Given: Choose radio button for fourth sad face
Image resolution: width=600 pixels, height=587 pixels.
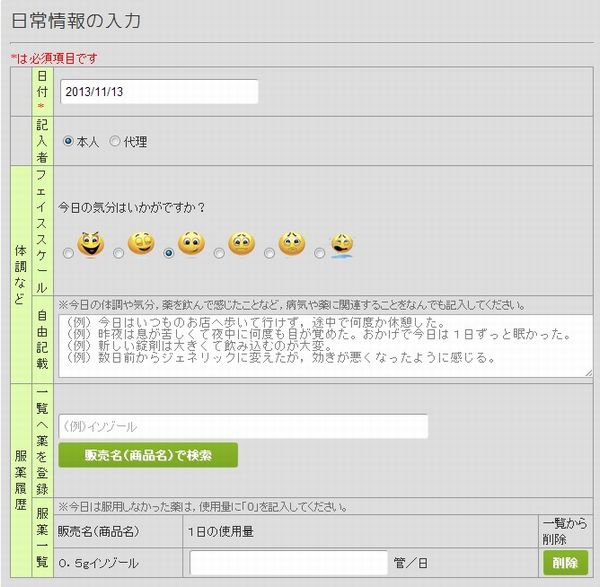Looking at the screenshot, I should [x=218, y=254].
